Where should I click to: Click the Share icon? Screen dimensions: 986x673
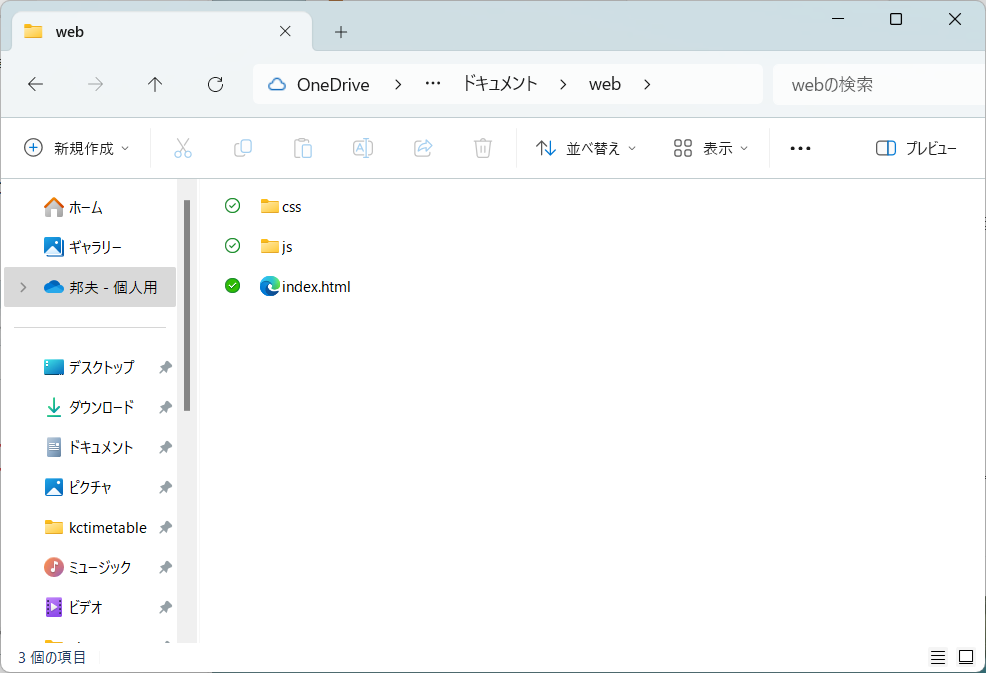click(422, 147)
